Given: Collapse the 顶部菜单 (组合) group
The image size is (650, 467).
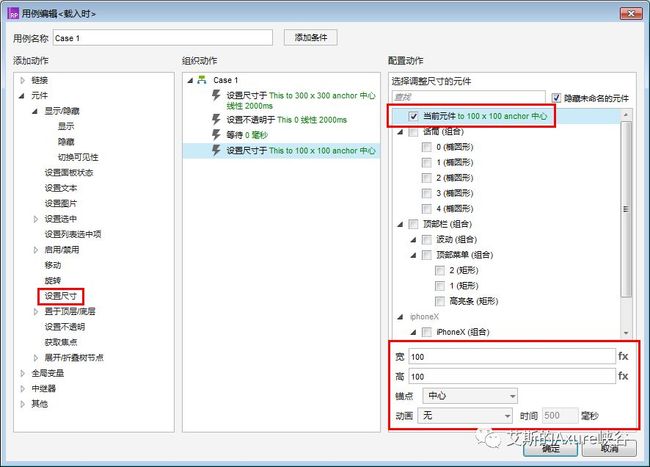Looking at the screenshot, I should point(413,255).
